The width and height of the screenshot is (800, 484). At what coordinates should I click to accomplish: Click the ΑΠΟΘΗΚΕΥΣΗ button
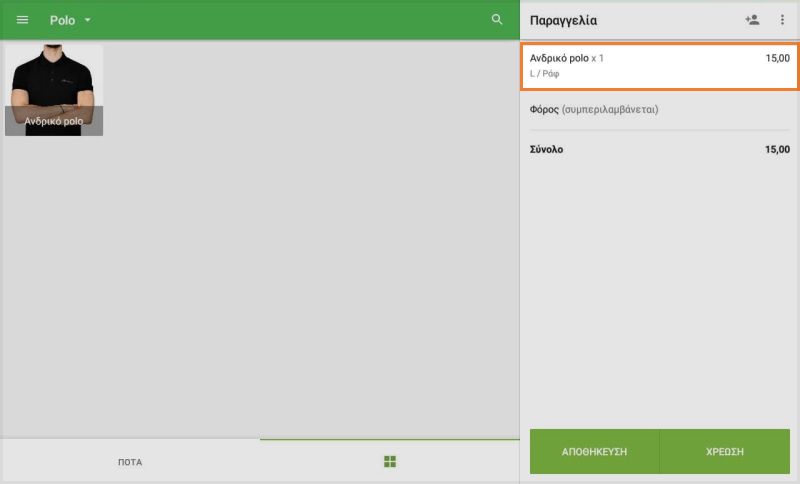pyautogui.click(x=594, y=451)
